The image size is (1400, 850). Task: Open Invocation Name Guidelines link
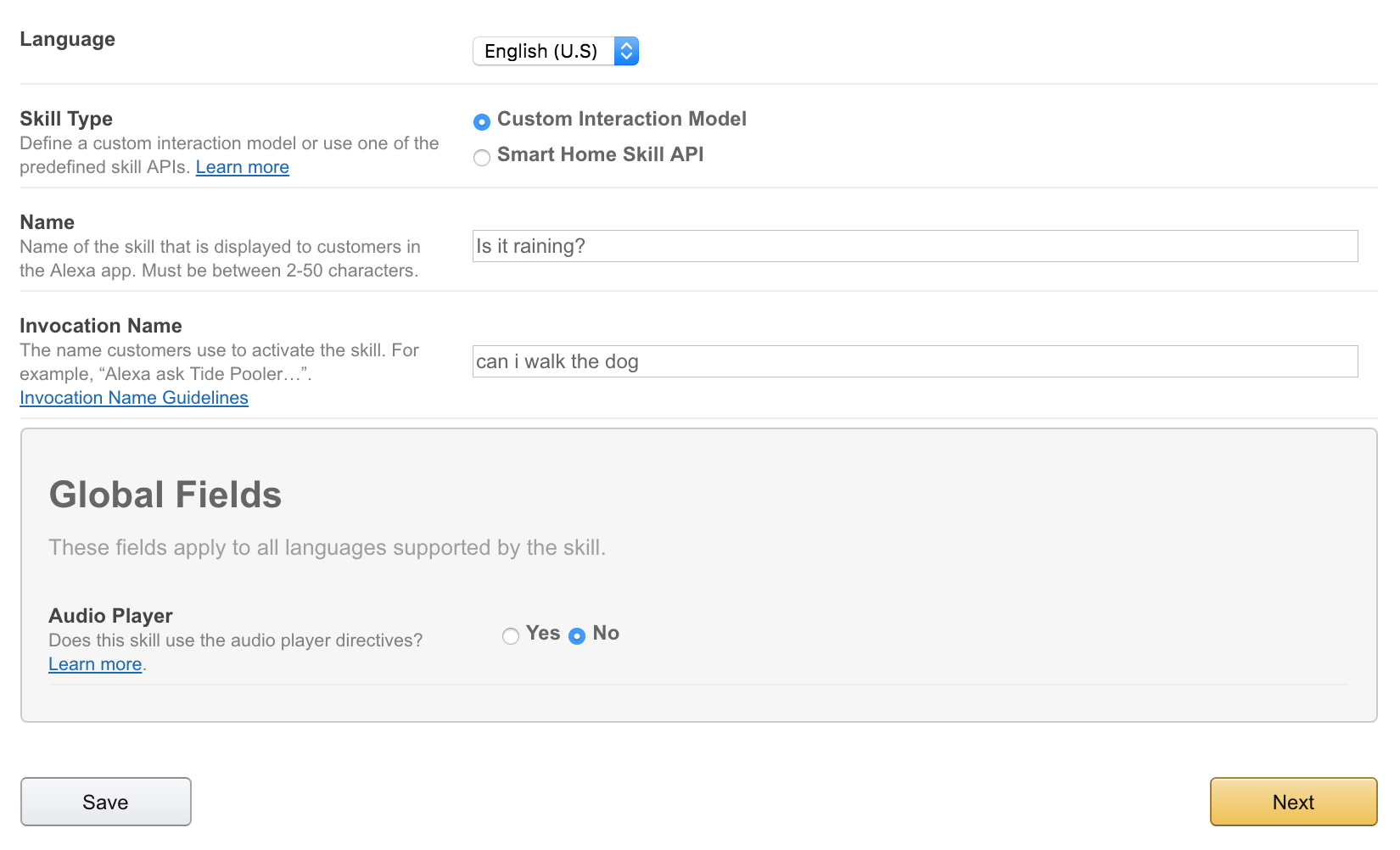tap(134, 398)
